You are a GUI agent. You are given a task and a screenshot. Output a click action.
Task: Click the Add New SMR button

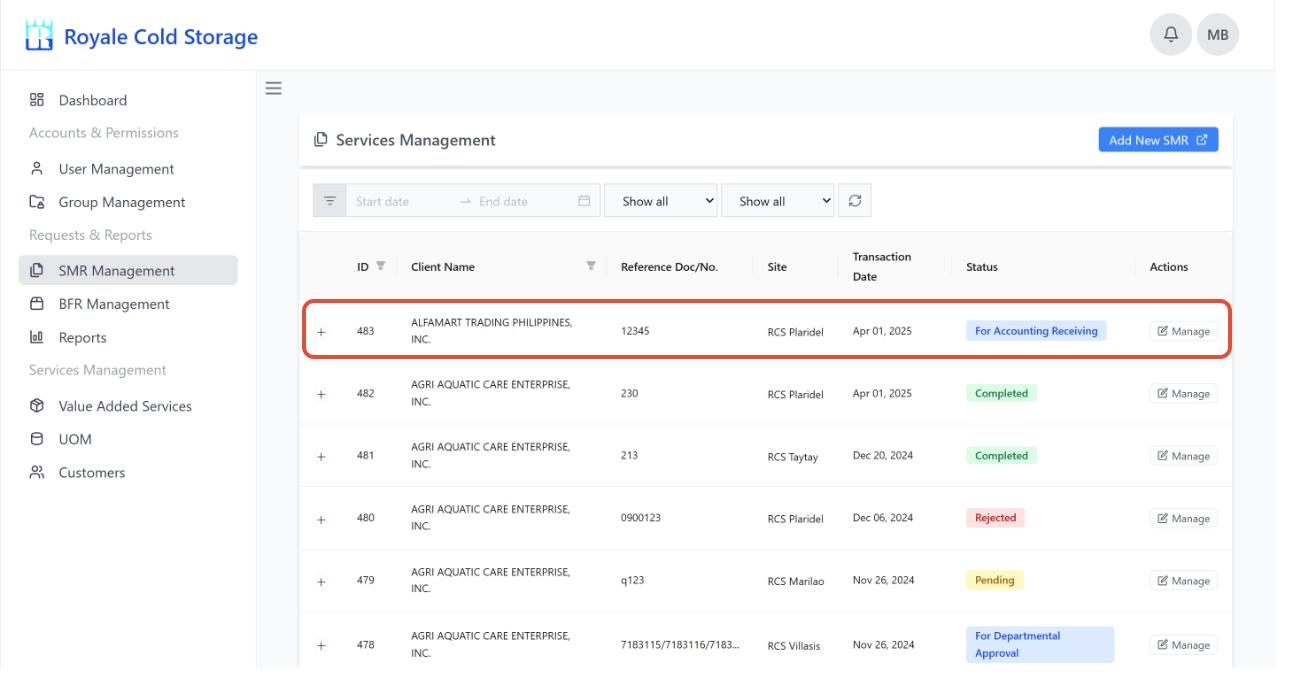click(1158, 140)
